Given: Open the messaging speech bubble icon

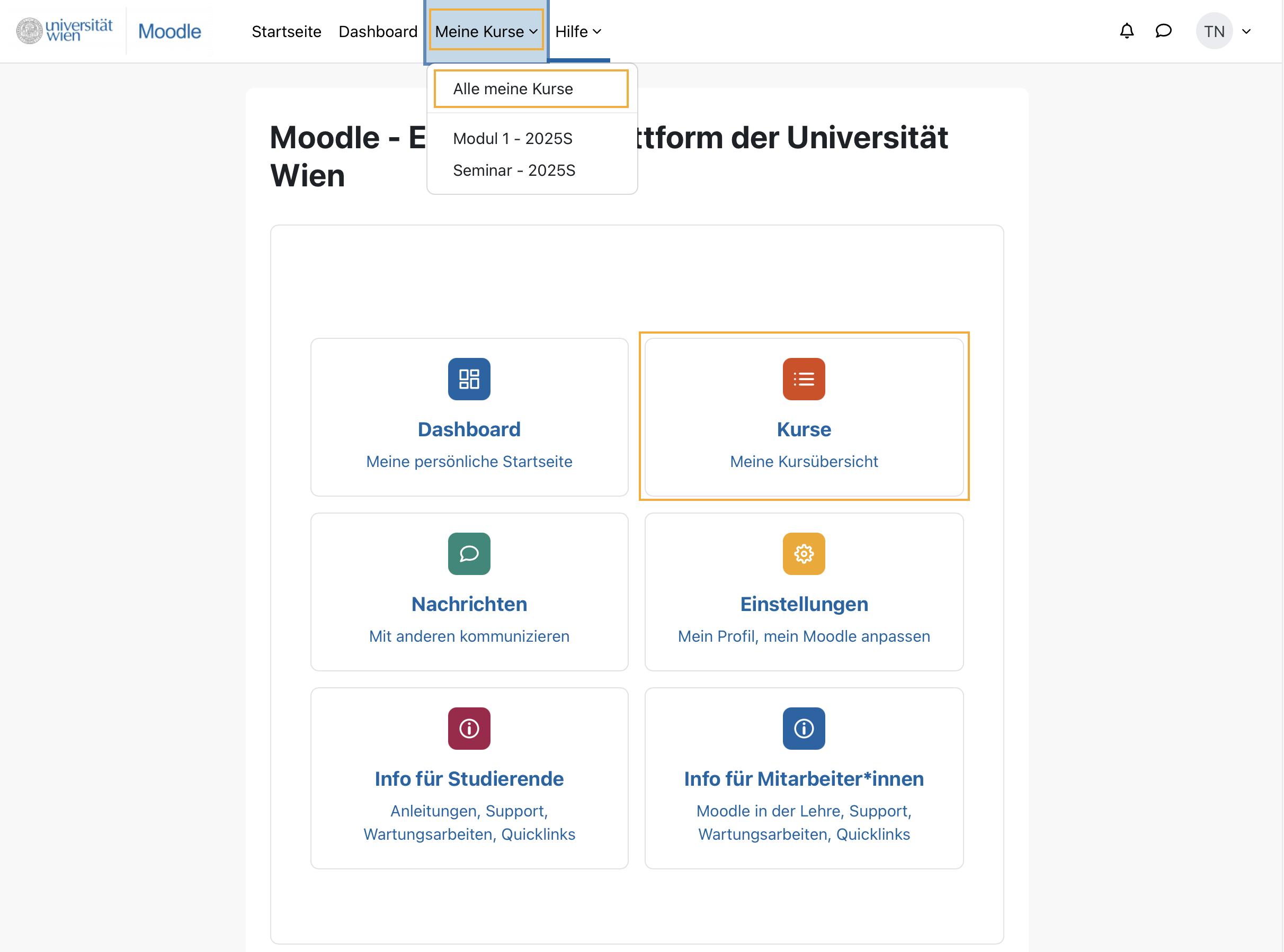Looking at the screenshot, I should coord(1164,31).
